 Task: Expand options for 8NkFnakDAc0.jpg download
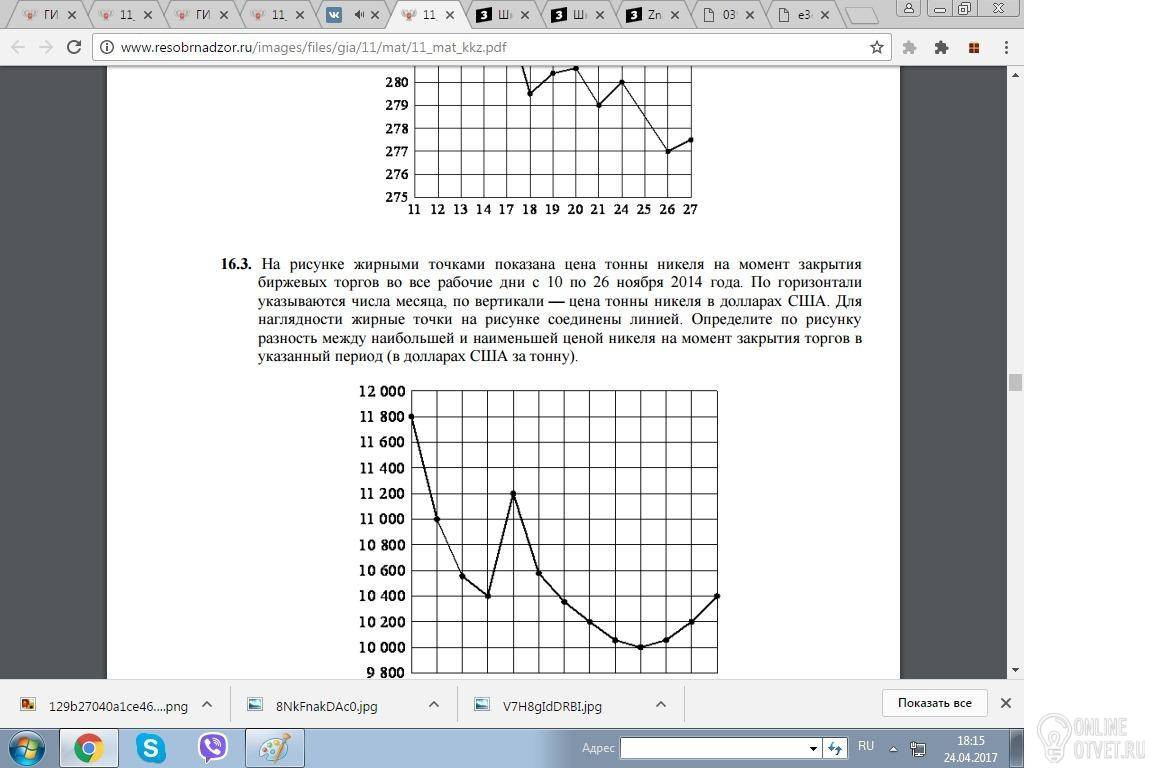[433, 704]
